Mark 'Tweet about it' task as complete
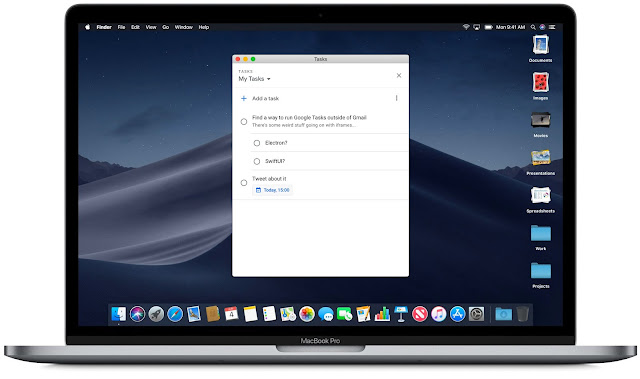Screen dimensions: 640x379 [244, 183]
